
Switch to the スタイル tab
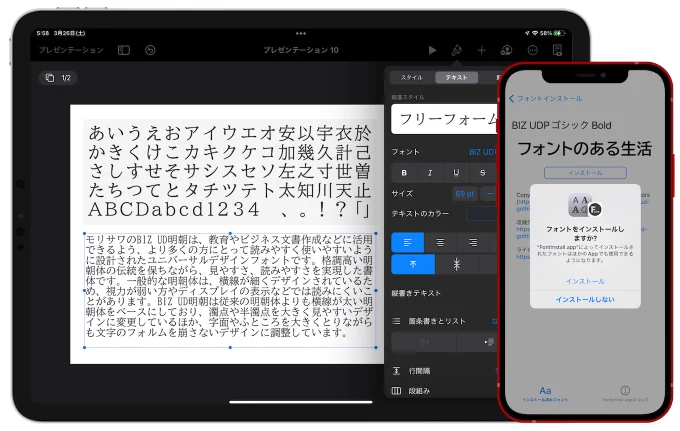point(412,77)
